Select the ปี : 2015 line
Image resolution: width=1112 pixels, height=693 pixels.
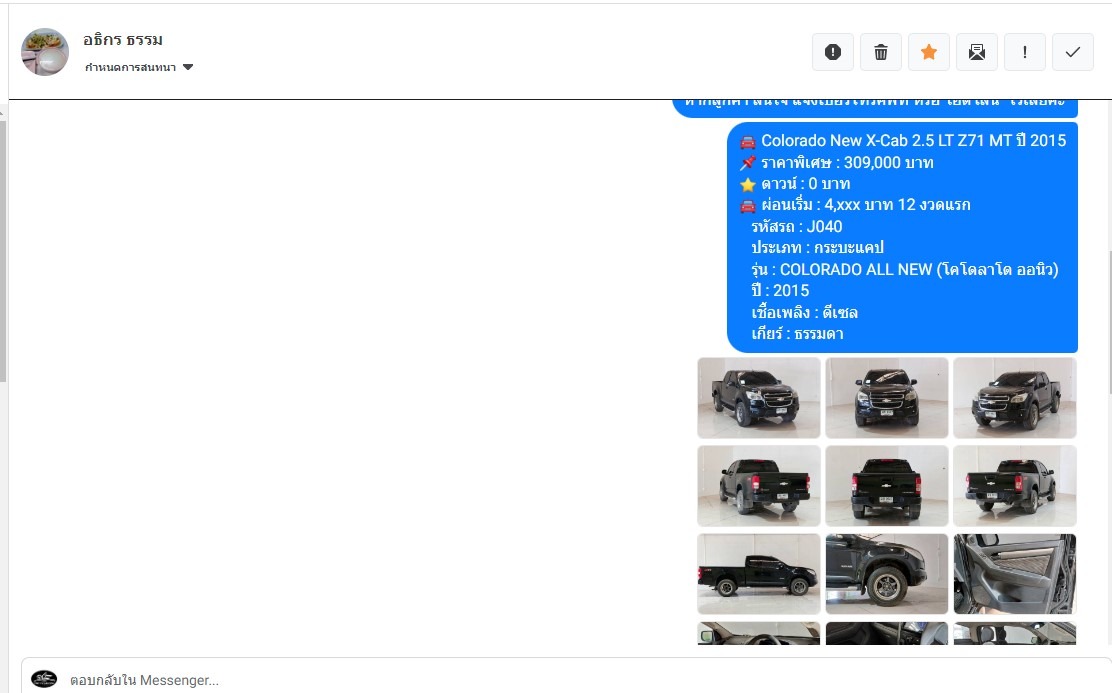780,291
